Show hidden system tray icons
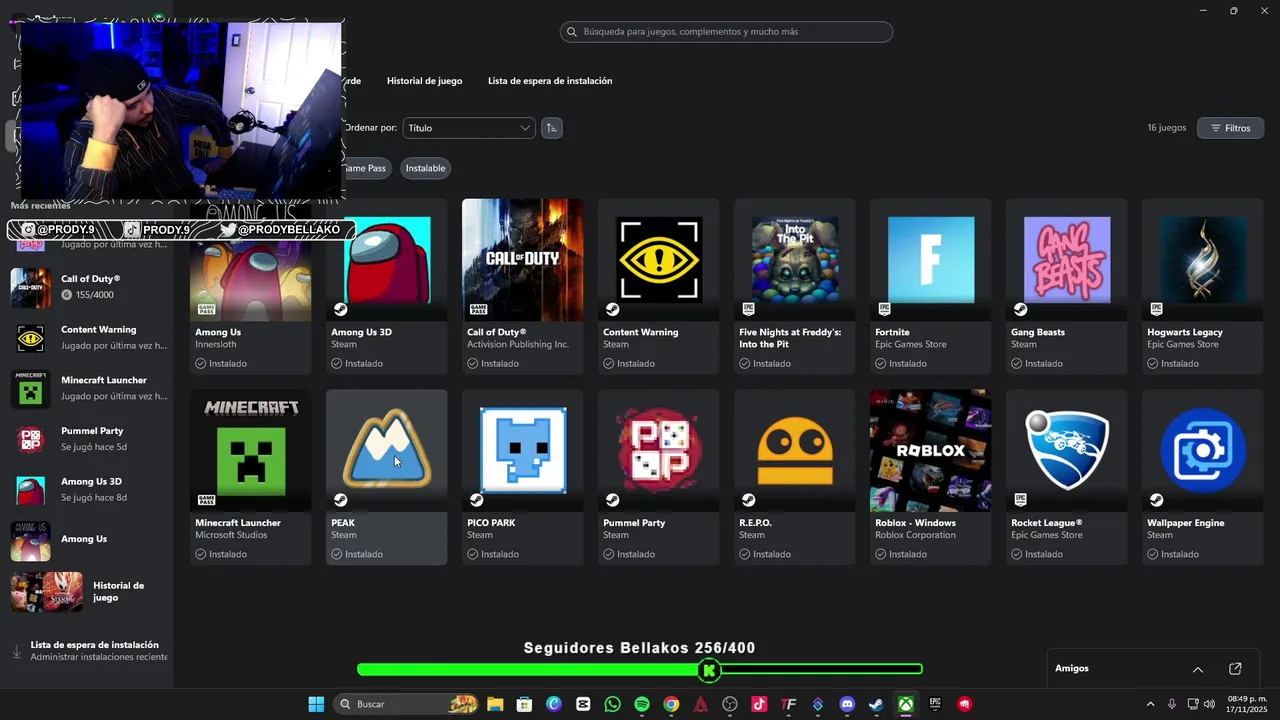1280x720 pixels. [x=1150, y=704]
